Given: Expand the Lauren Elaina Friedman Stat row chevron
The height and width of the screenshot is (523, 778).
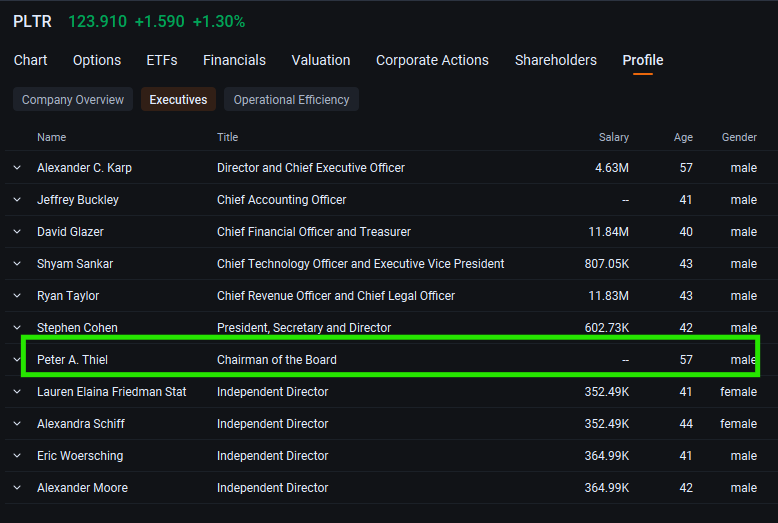Looking at the screenshot, I should pyautogui.click(x=17, y=392).
